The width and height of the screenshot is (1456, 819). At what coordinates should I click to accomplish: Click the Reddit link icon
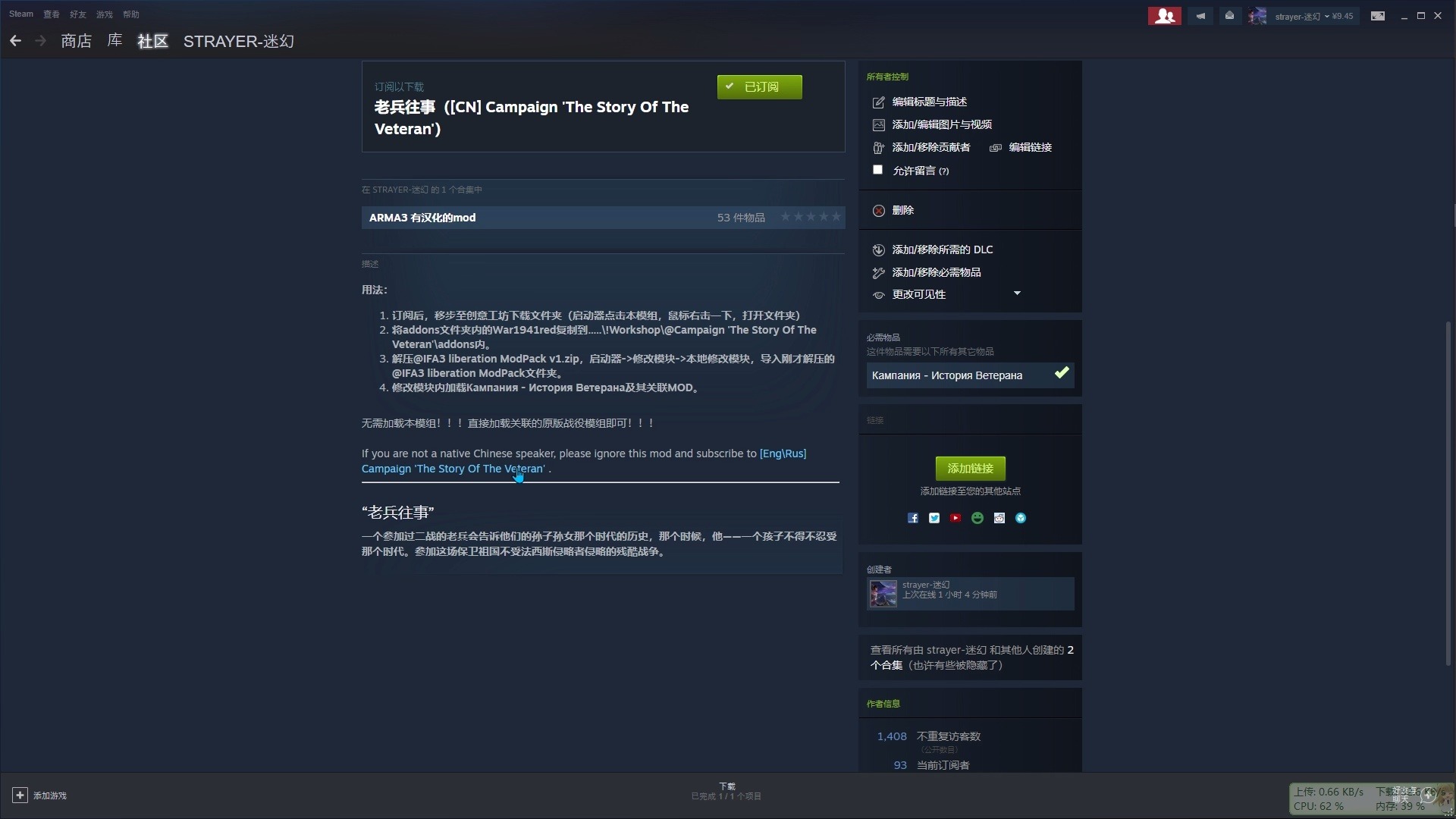[999, 518]
